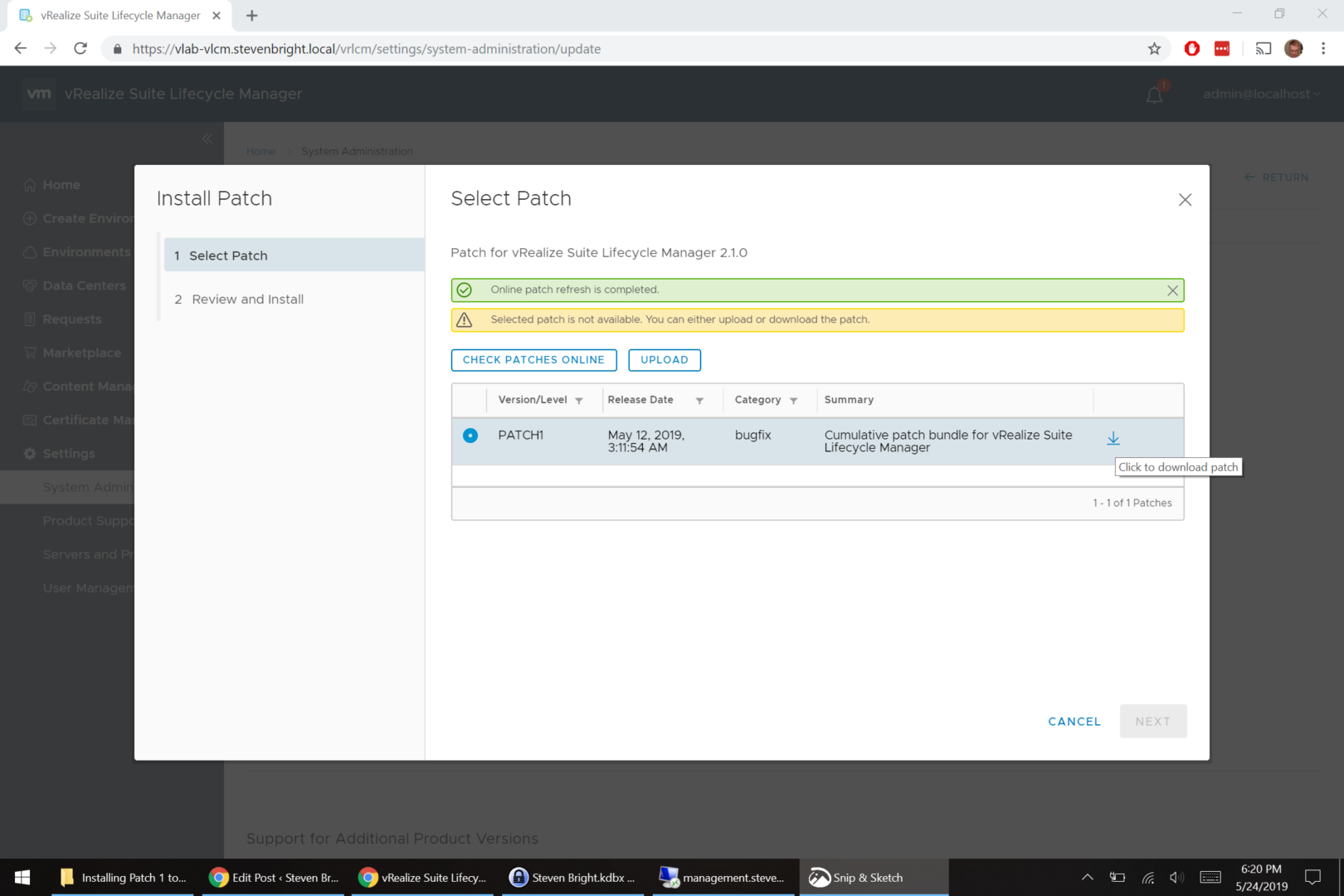
Task: Open the Release Date column filter
Action: pyautogui.click(x=699, y=401)
